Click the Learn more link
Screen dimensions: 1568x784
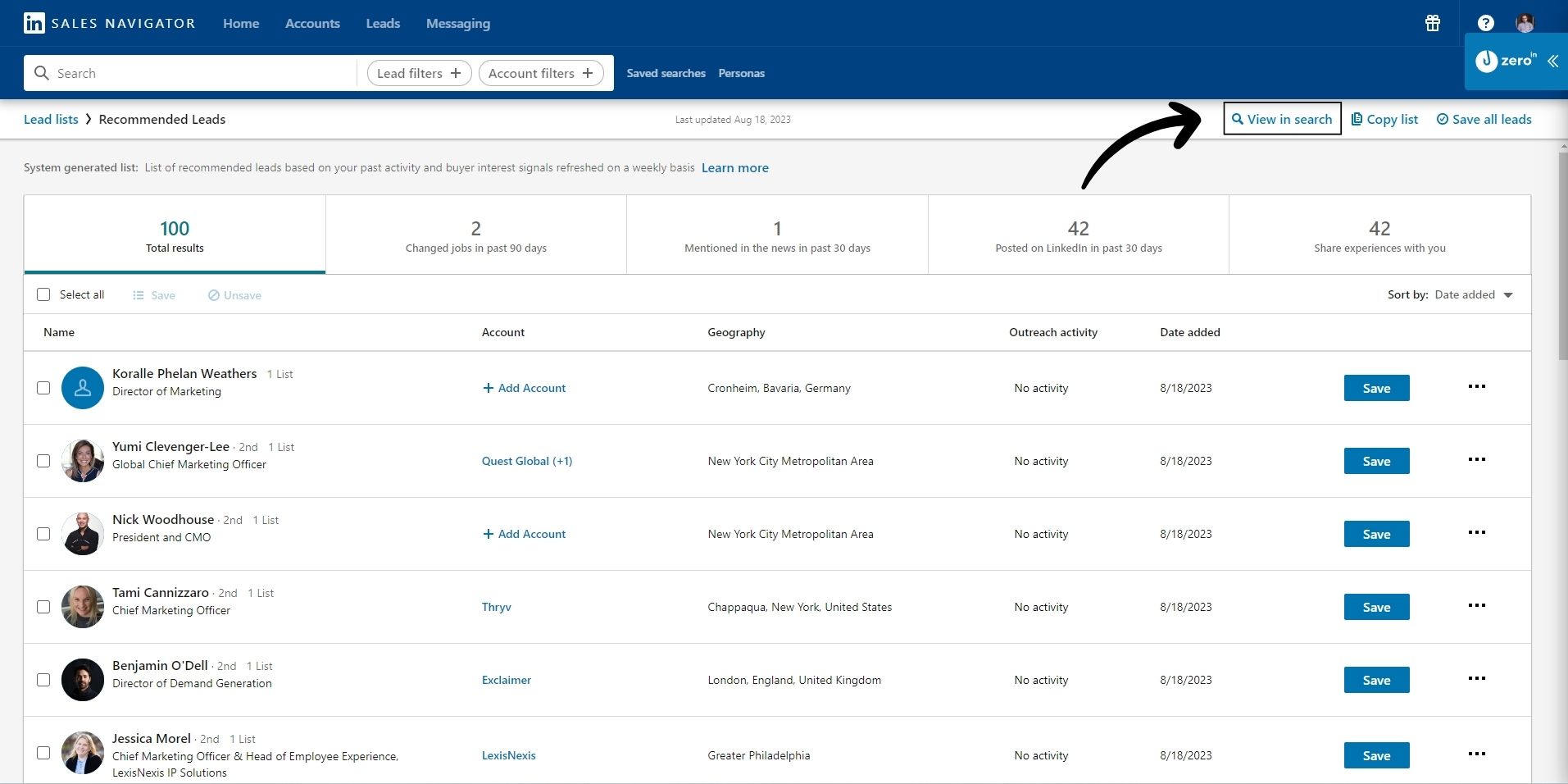734,167
